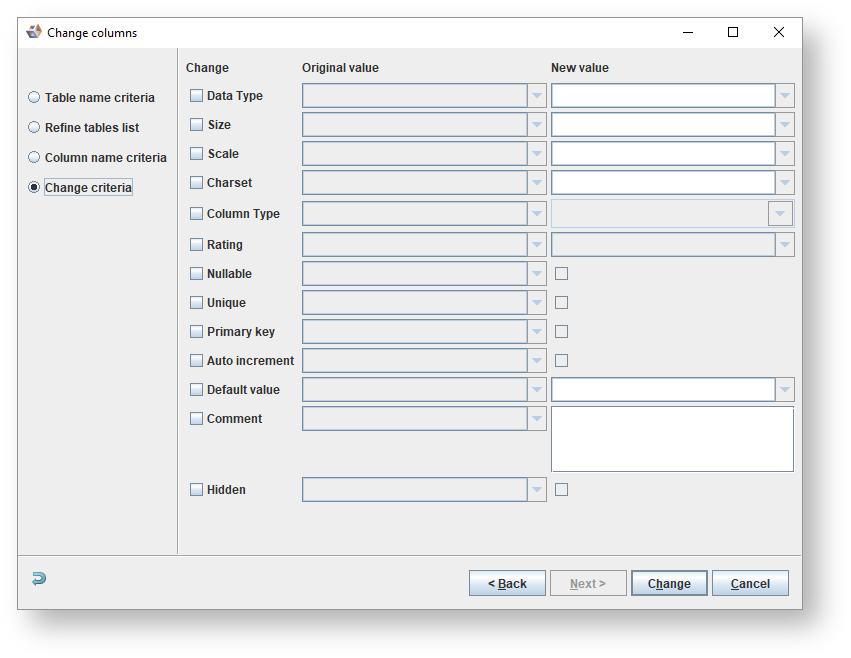851x658 pixels.
Task: Close the Change columns dialog
Action: click(x=779, y=32)
